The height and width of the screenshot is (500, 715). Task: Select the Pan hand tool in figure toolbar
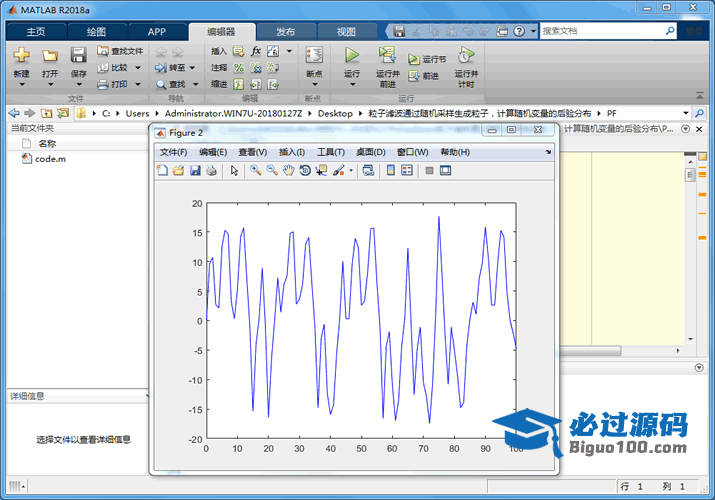[288, 171]
